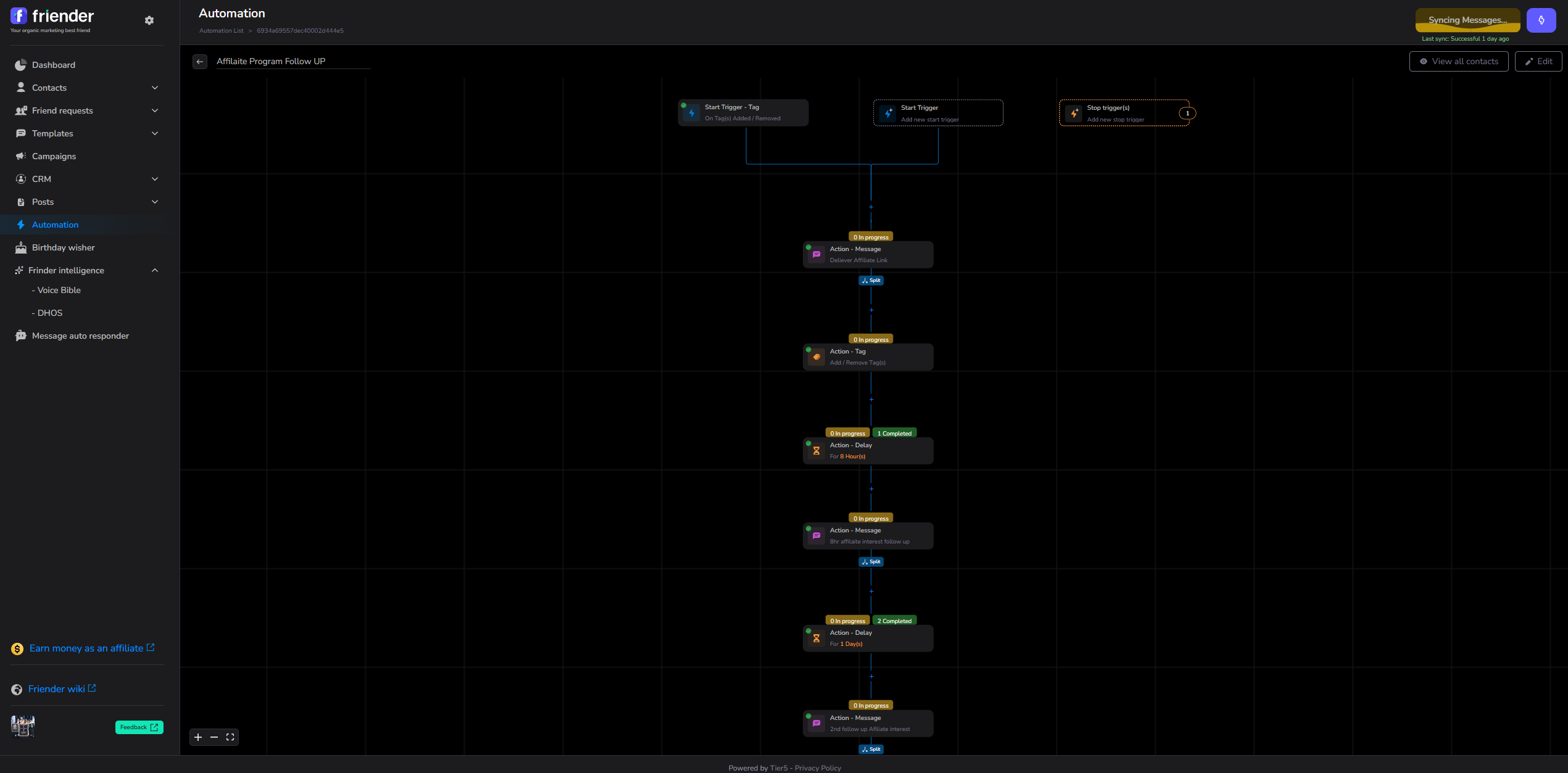Click the profile avatar thumbnail
The width and height of the screenshot is (1568, 773).
(x=23, y=726)
